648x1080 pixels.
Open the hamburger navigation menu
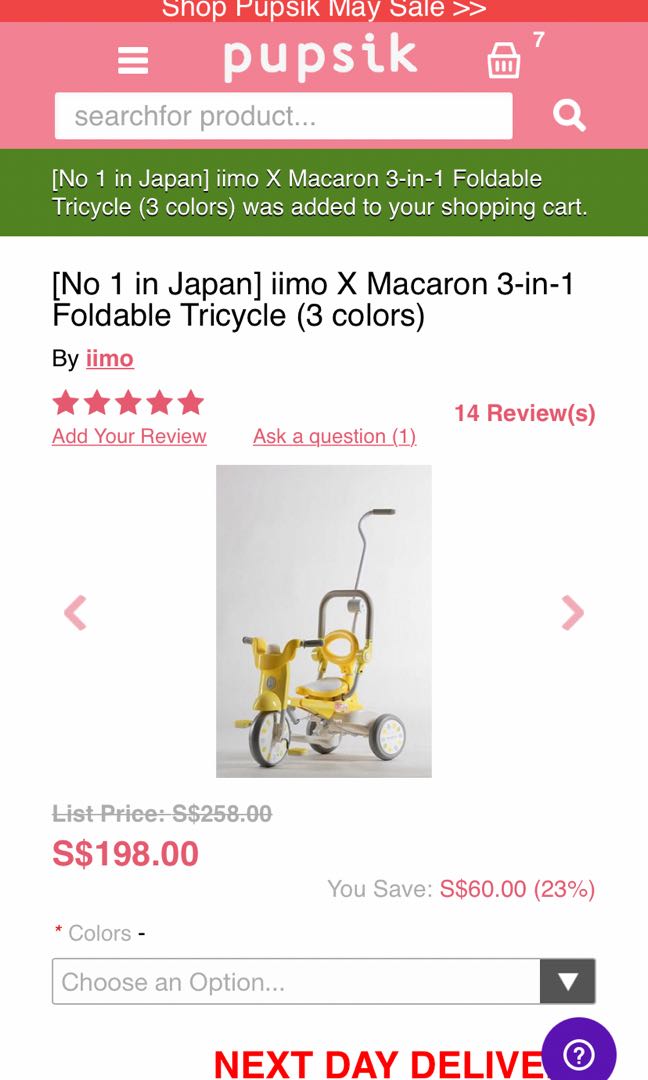pos(131,60)
